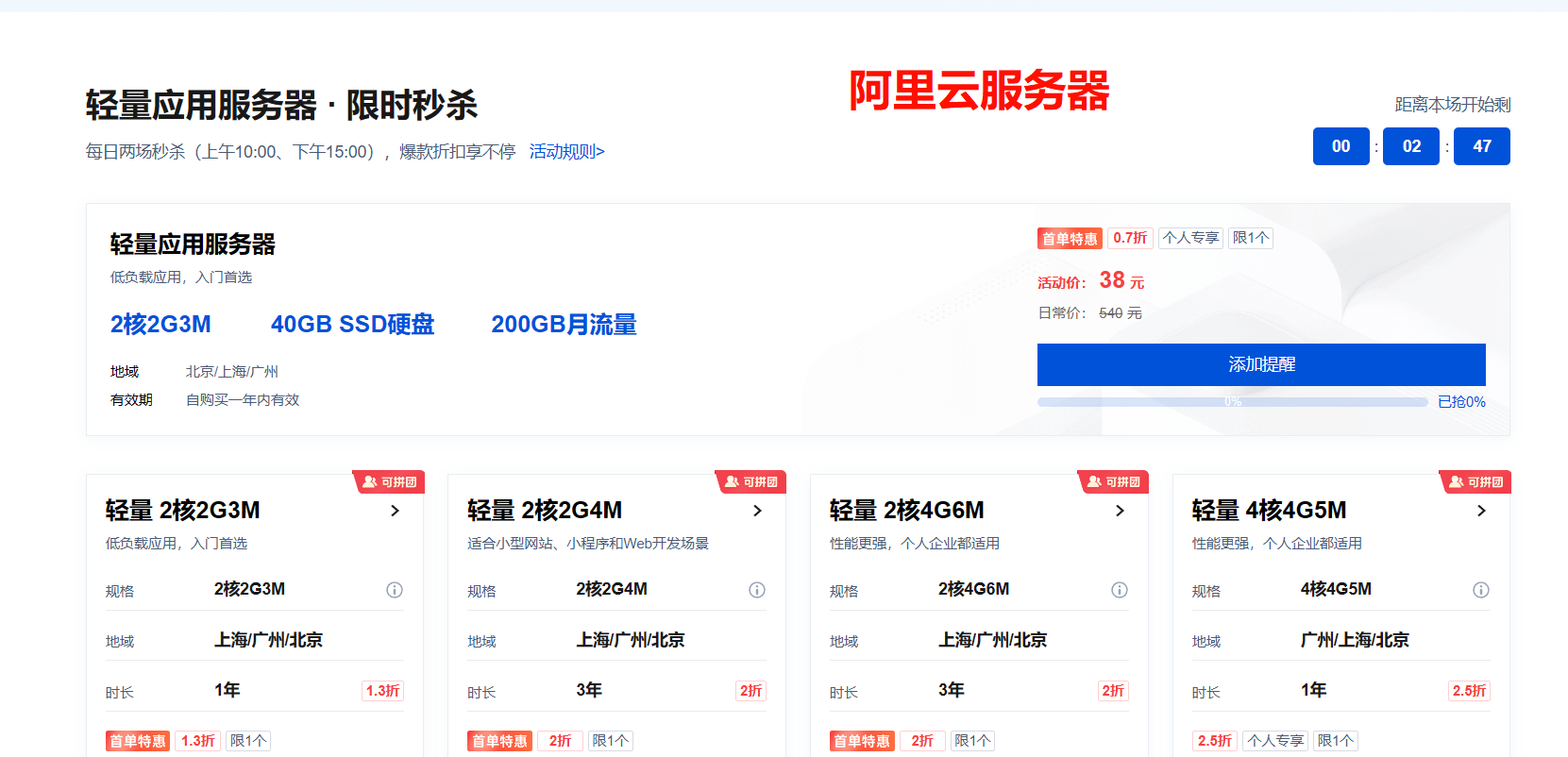Click the info icon beside 2核2G4M spec

[x=757, y=590]
